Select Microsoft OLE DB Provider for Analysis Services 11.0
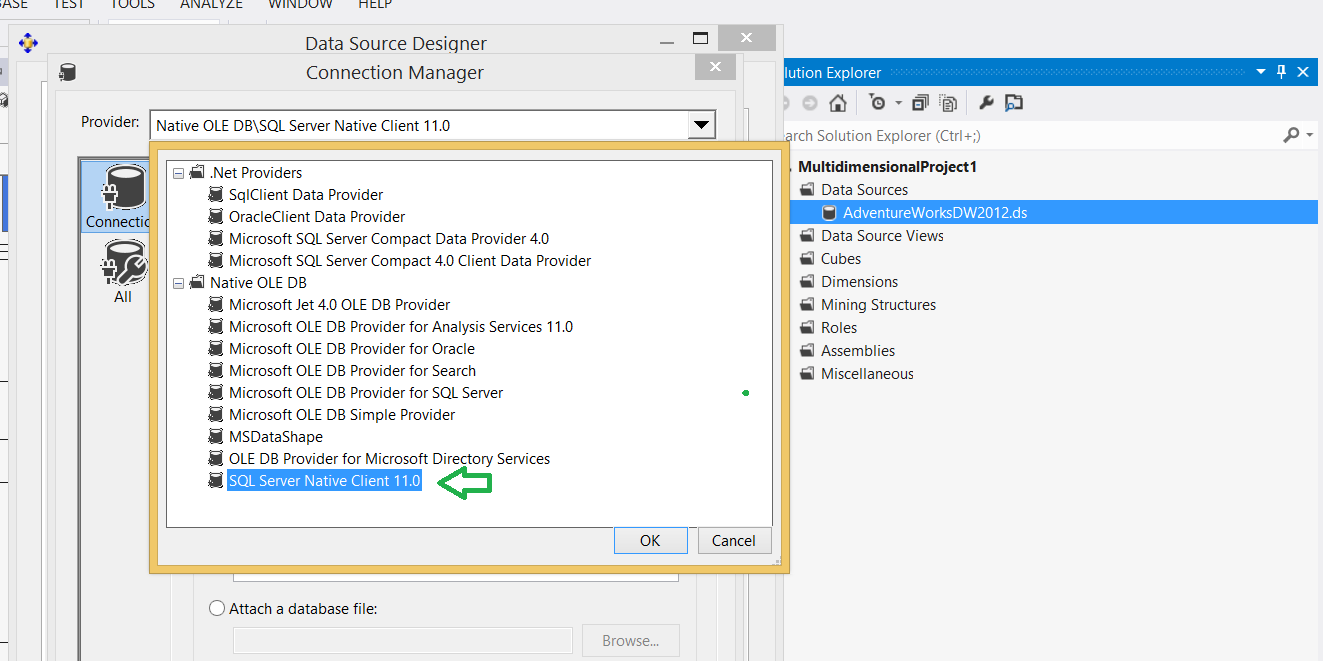Viewport: 1323px width, 661px height. click(x=401, y=326)
